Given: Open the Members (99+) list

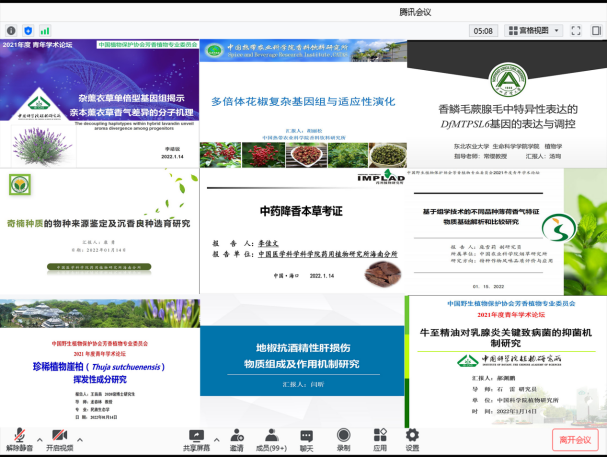Looking at the screenshot, I should [x=272, y=438].
